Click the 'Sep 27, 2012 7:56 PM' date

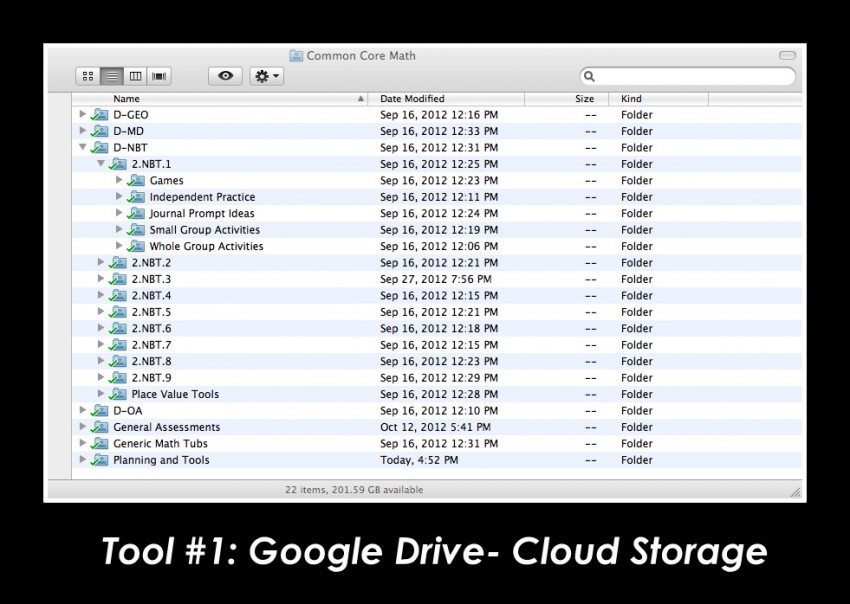(x=436, y=279)
